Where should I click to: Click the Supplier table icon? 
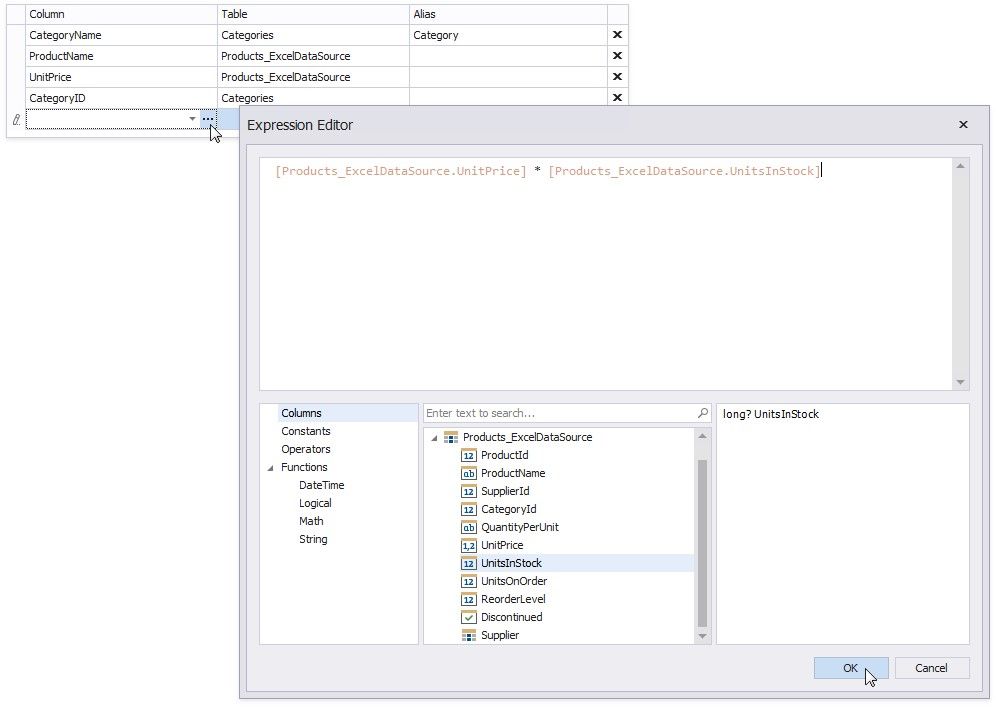coord(468,635)
